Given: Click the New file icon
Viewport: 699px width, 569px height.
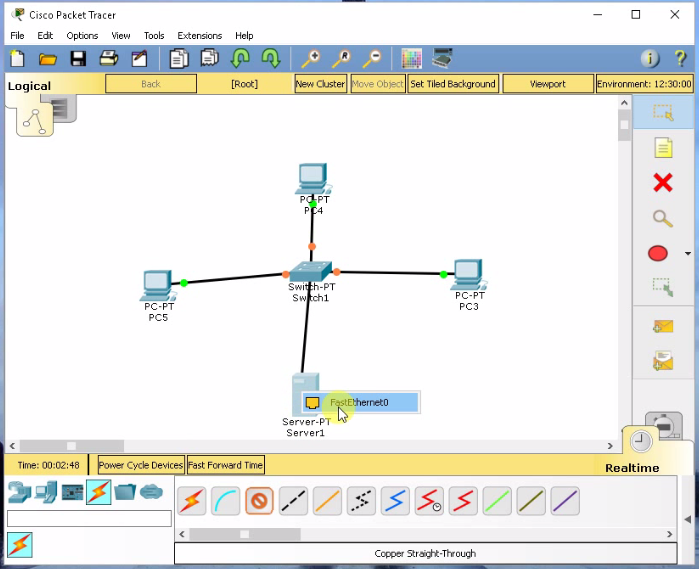Looking at the screenshot, I should tap(17, 58).
